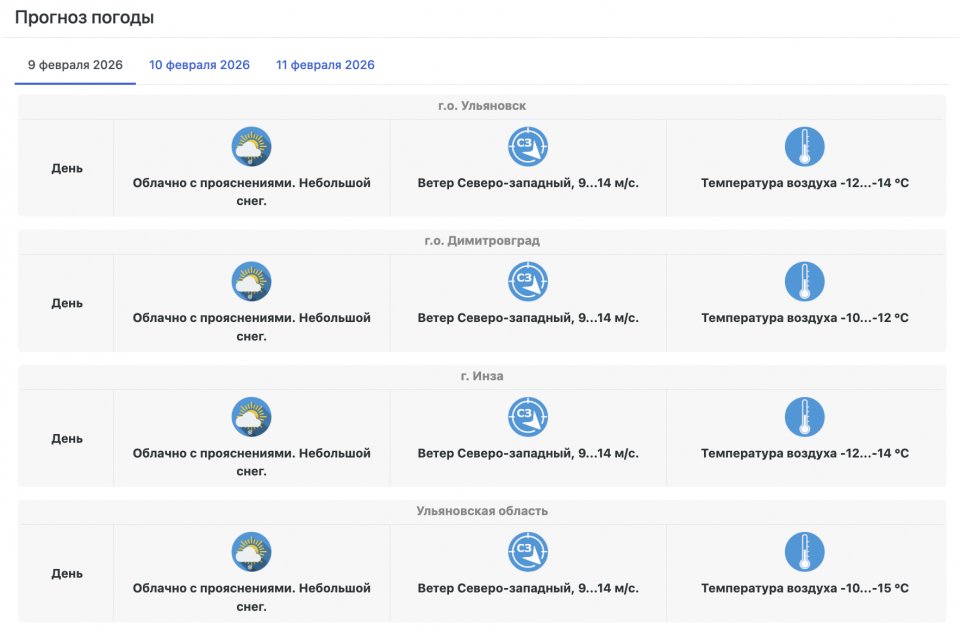Click the г. Инза section header
This screenshot has height=631, width=960.
click(482, 376)
